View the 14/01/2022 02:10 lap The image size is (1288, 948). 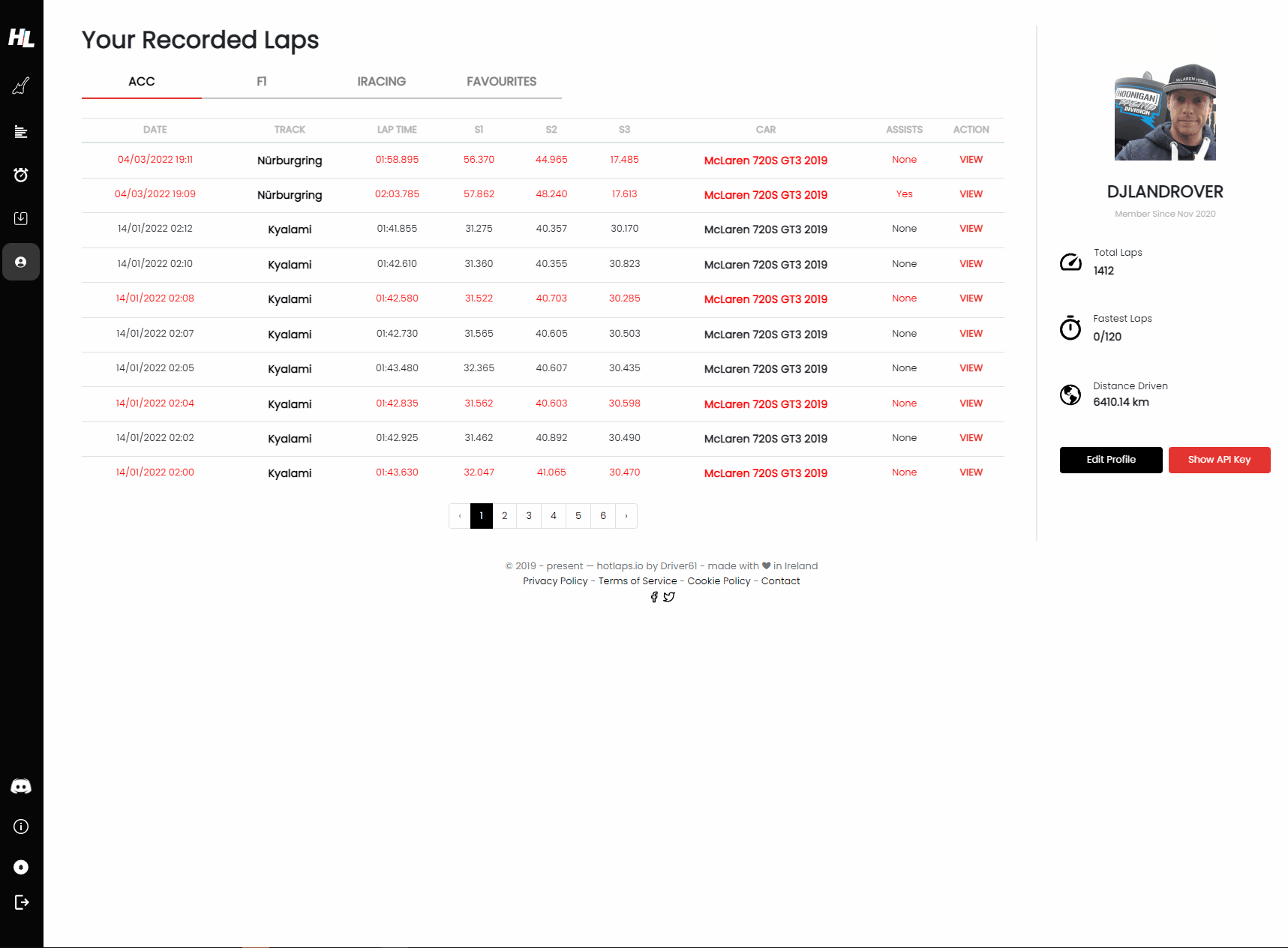pos(971,264)
